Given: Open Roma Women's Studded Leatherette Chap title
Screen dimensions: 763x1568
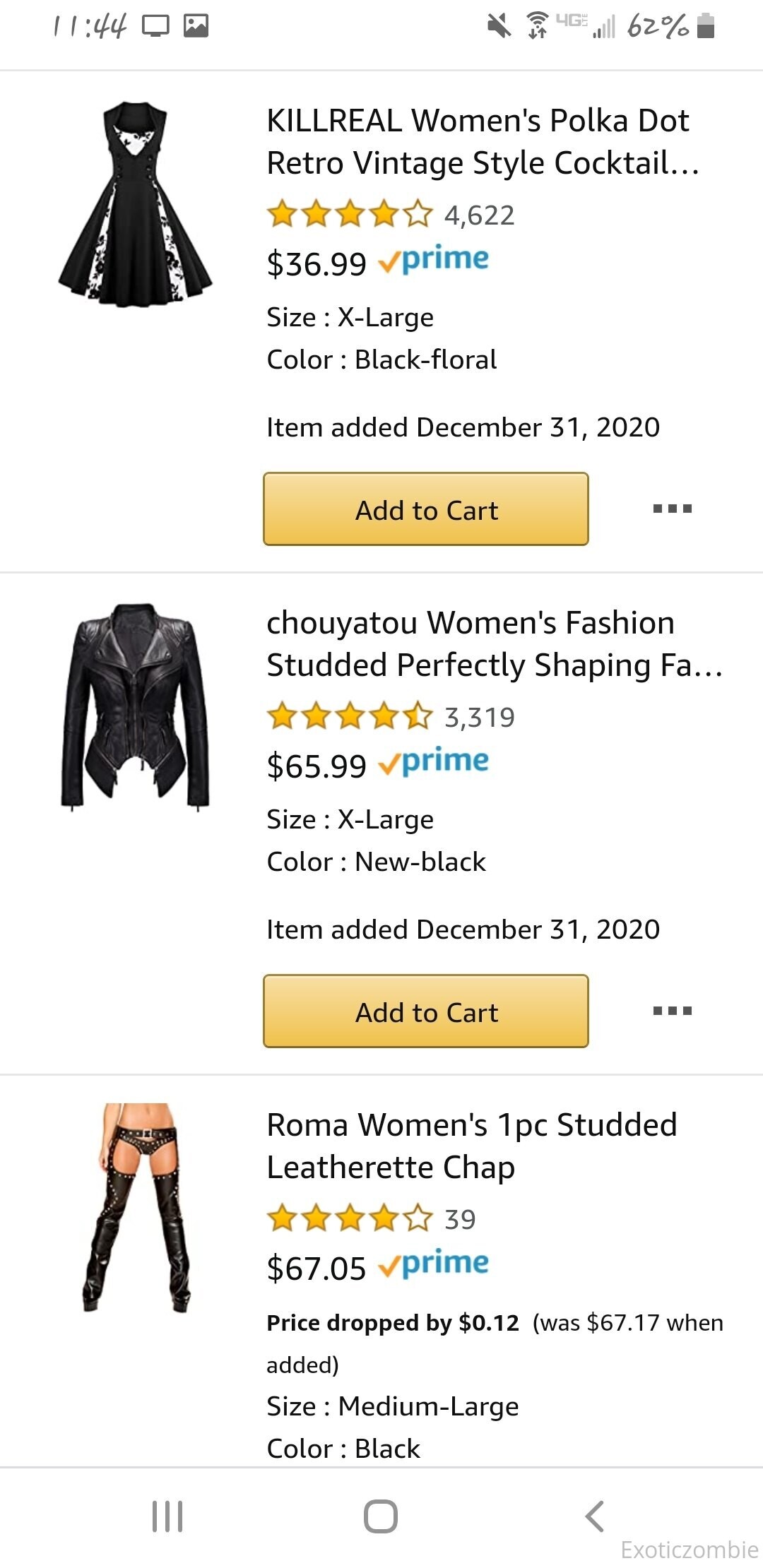Looking at the screenshot, I should tap(471, 1146).
